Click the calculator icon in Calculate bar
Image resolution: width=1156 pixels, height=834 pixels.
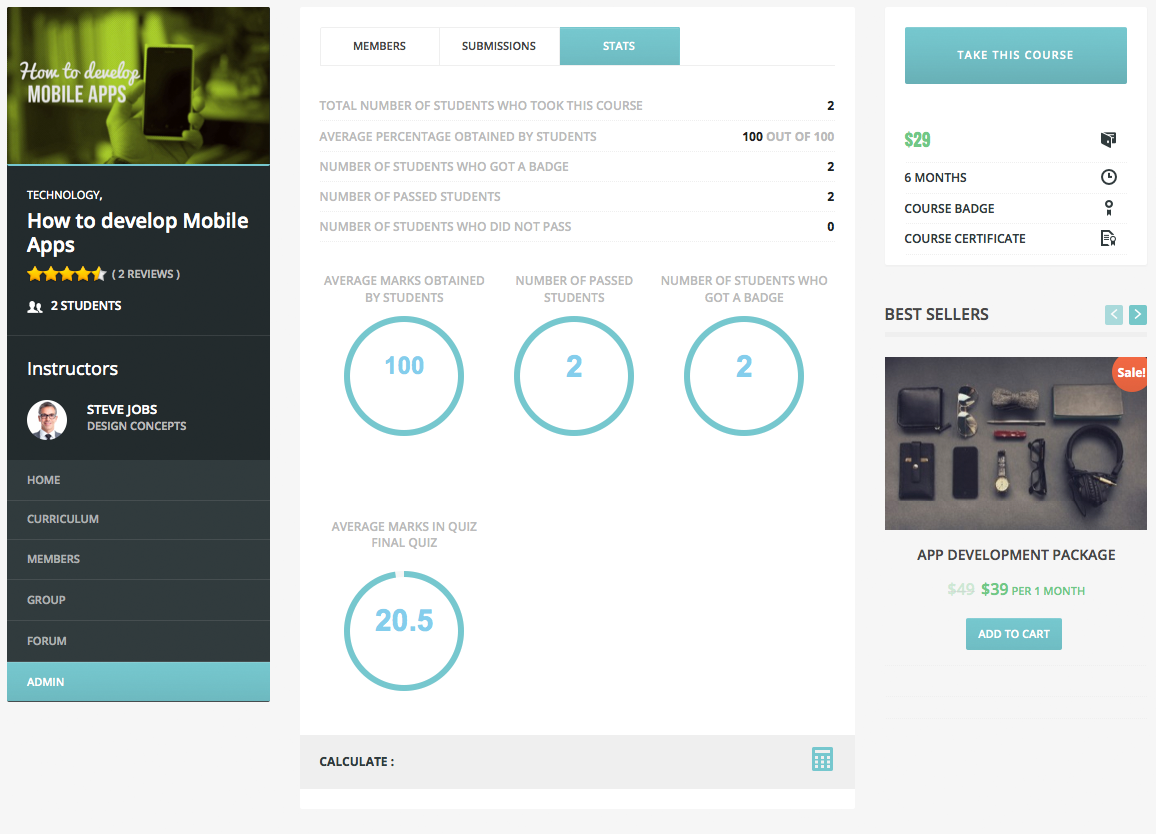(822, 759)
